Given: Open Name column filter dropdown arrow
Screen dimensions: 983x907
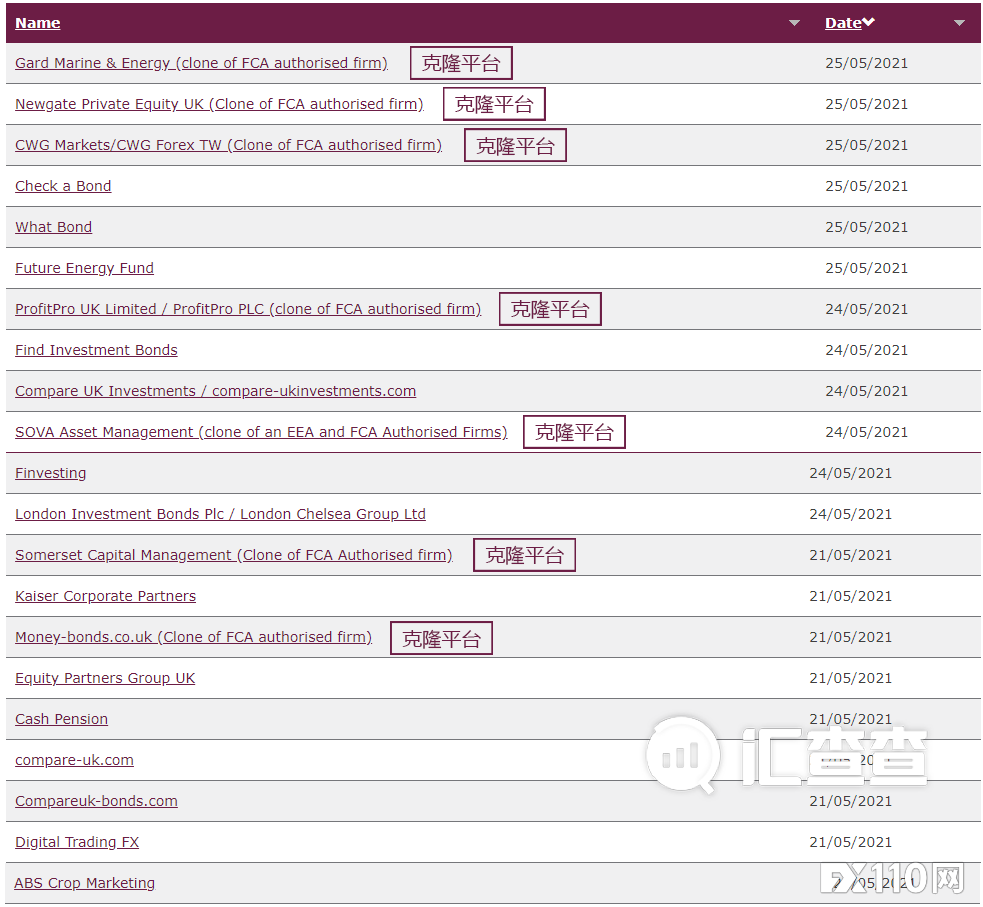Looking at the screenshot, I should (795, 23).
